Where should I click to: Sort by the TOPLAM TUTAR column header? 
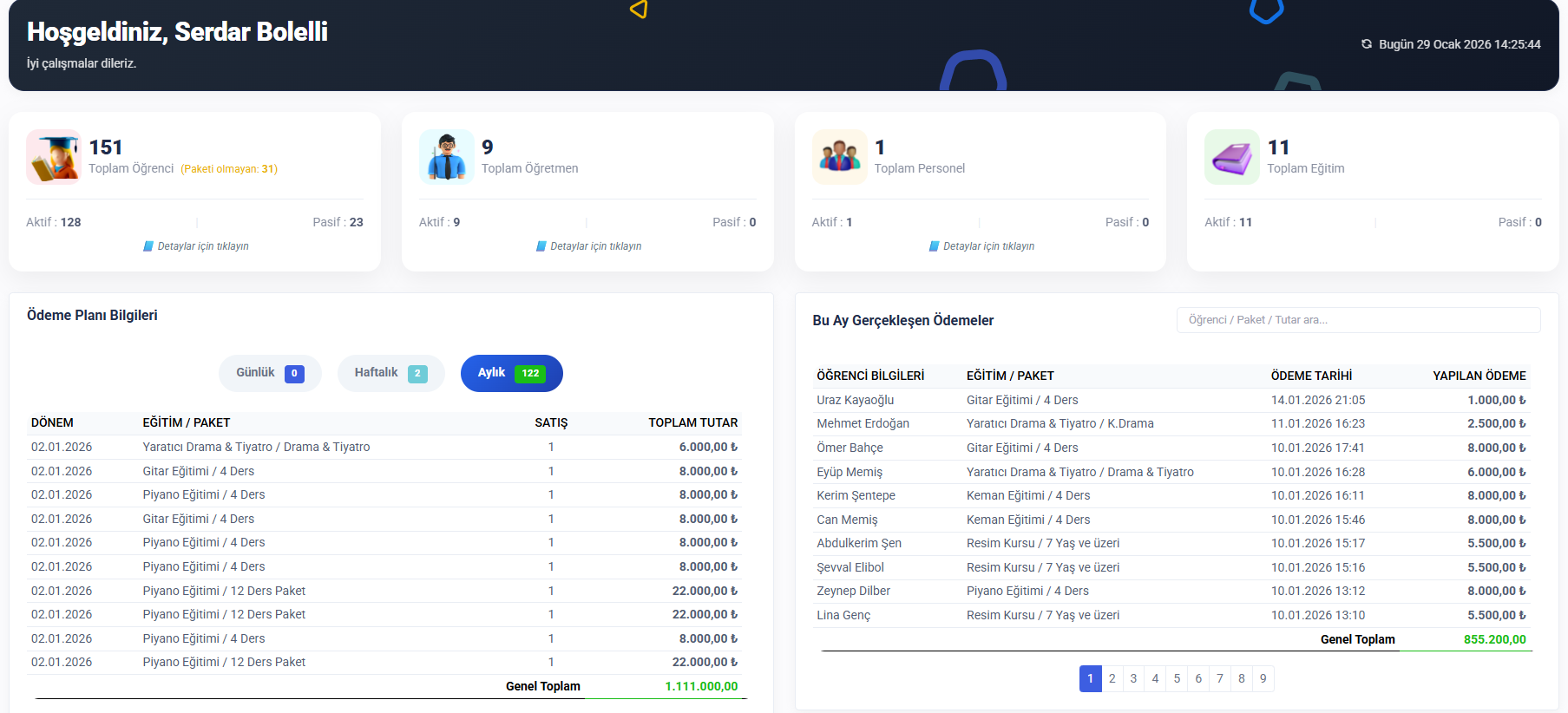(692, 422)
